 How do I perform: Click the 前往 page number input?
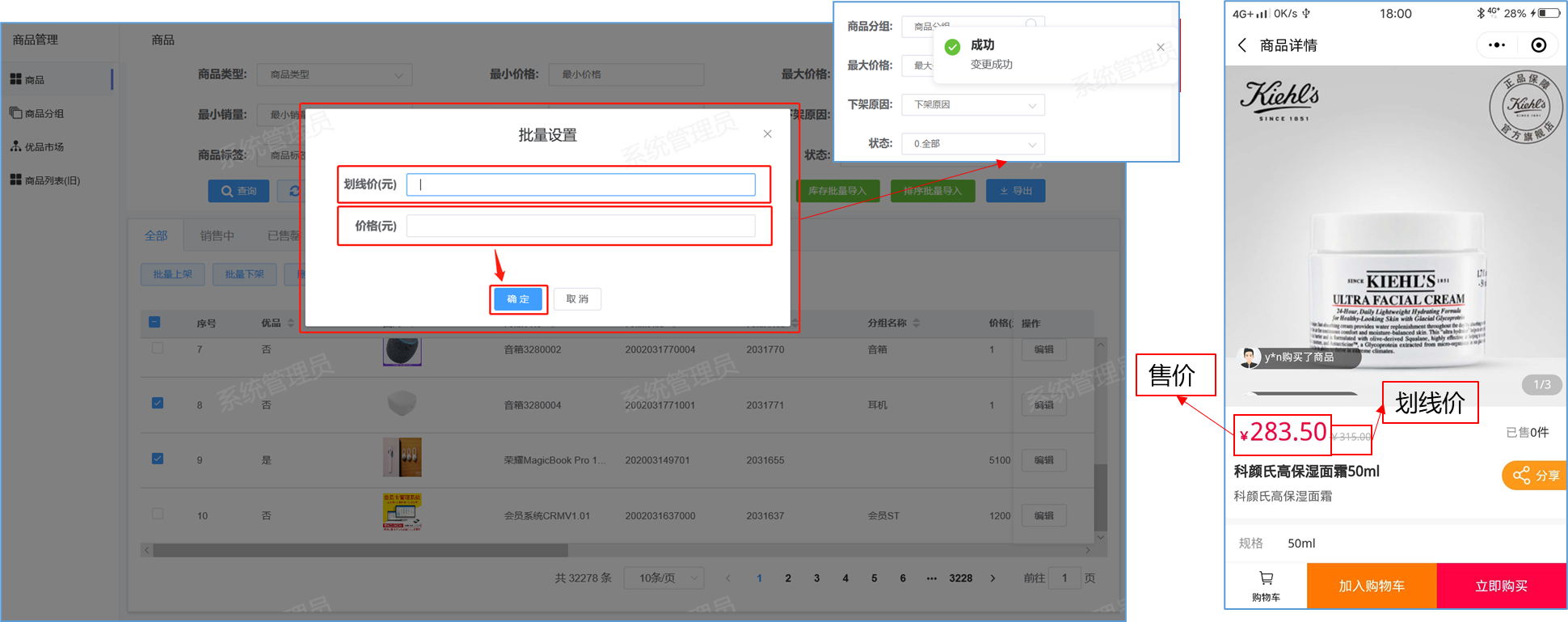(1064, 578)
